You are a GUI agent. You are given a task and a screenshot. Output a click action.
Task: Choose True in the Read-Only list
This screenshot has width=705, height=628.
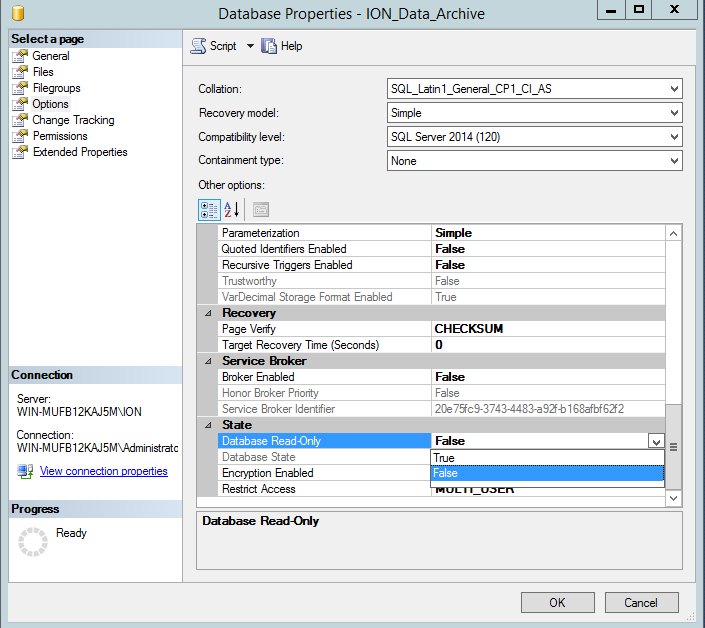point(547,458)
